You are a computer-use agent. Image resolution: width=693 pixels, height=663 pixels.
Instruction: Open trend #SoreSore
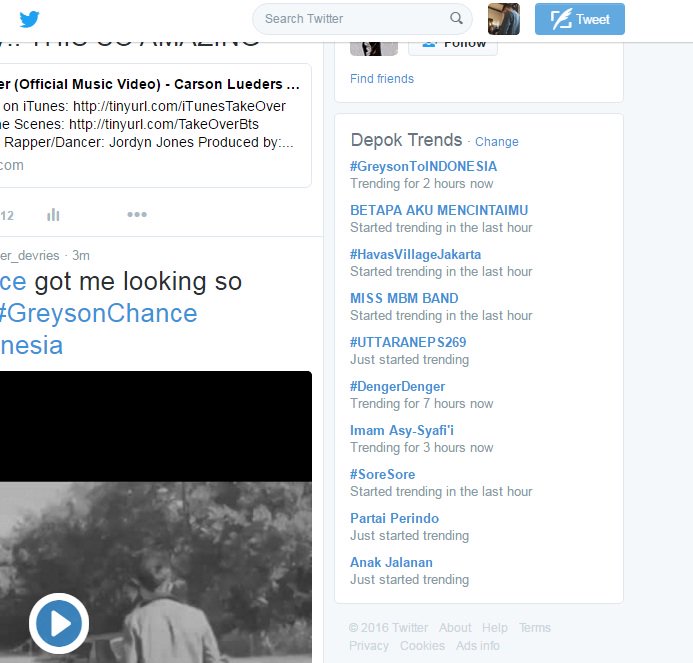click(382, 474)
